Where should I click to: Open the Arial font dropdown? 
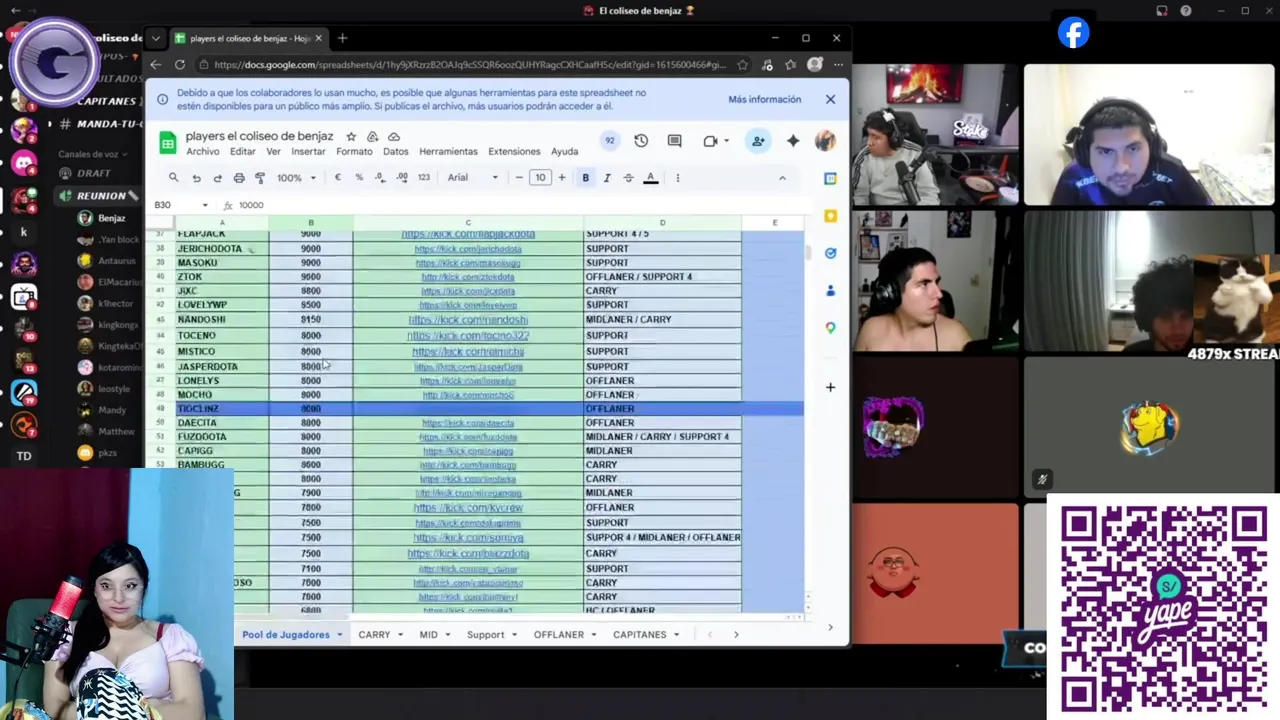pyautogui.click(x=473, y=178)
